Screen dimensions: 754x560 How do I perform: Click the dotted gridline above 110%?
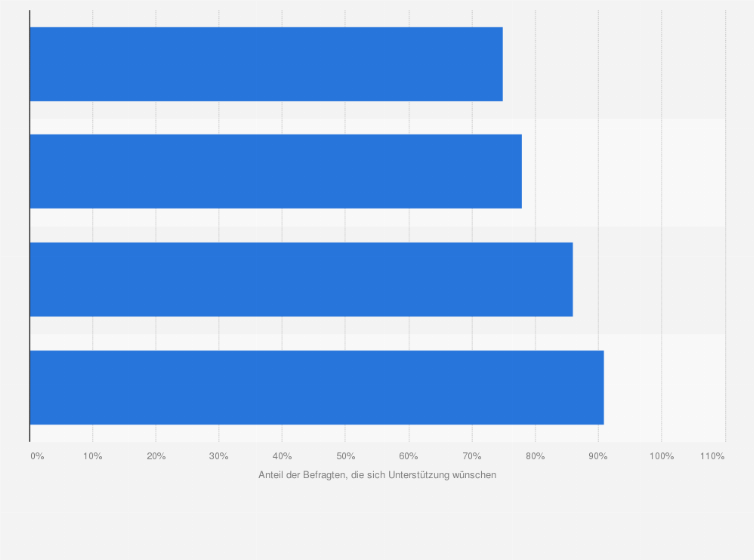click(725, 226)
